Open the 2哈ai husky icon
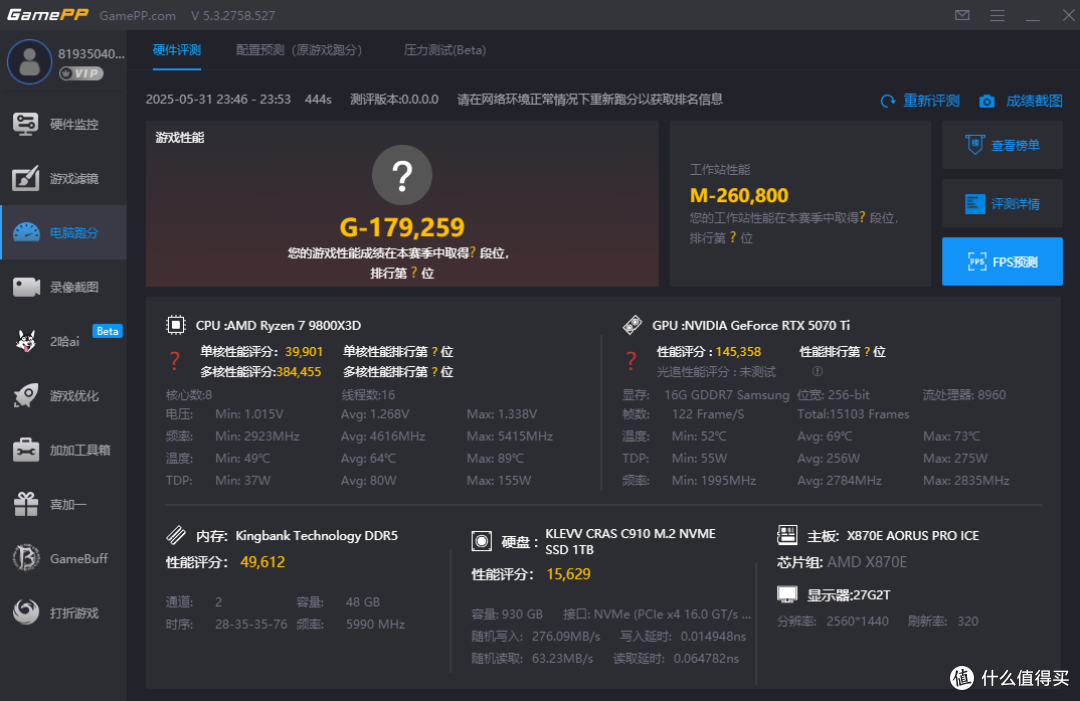Screen dimensions: 1080x701 [x=26, y=341]
